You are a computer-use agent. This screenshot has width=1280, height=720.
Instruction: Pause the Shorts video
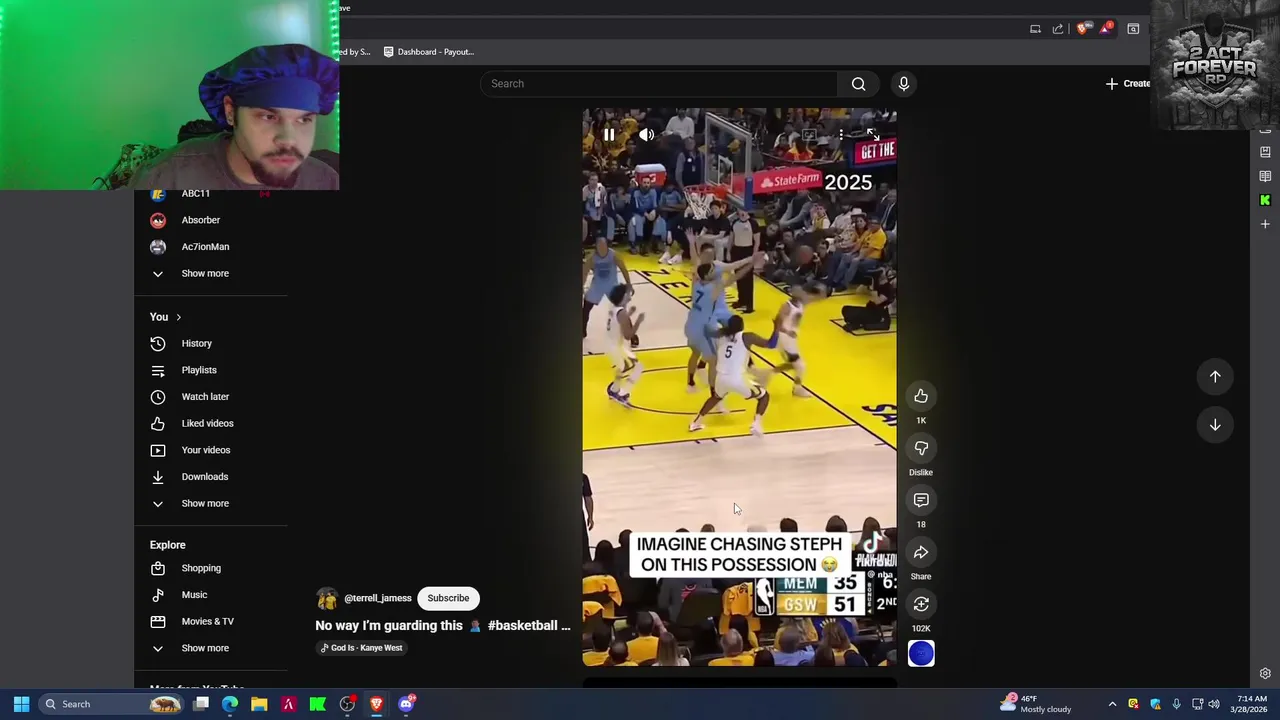(x=609, y=134)
